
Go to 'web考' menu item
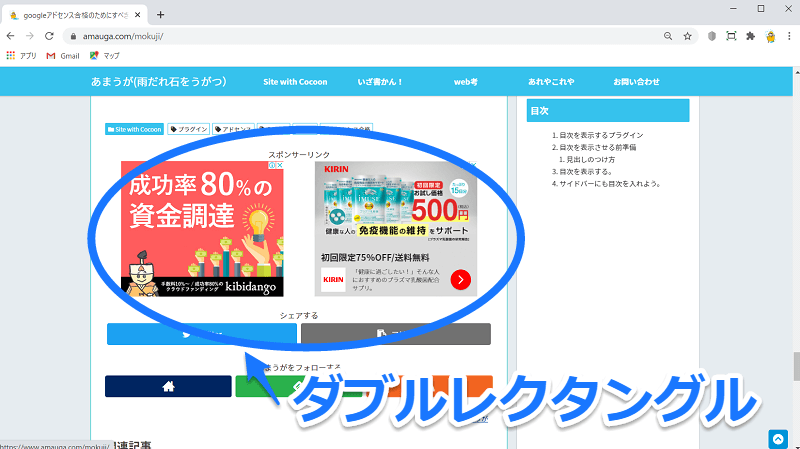tap(466, 81)
